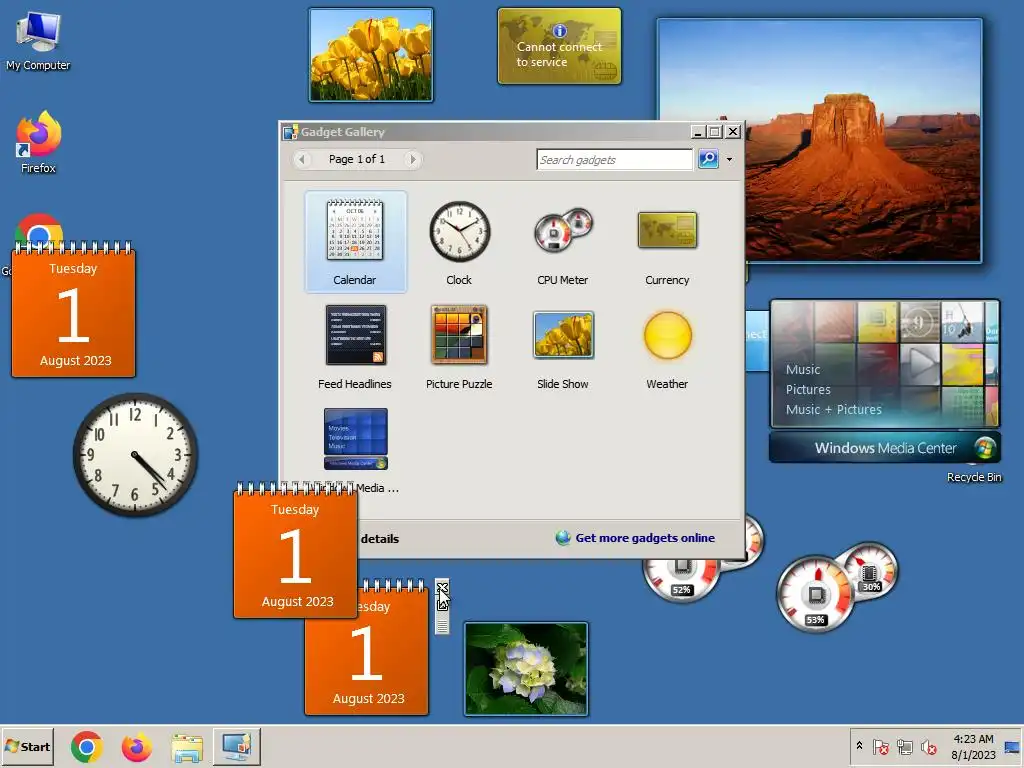Show hidden tray icons
1024x768 pixels.
pyautogui.click(x=859, y=746)
